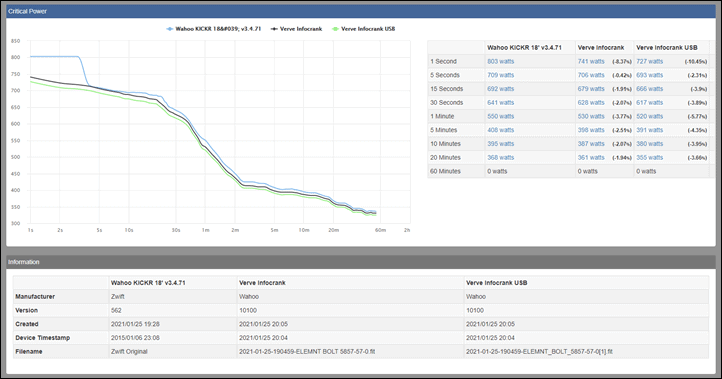Open 693 watts link in 5 Seconds row
This screenshot has width=722, height=379.
coord(650,75)
